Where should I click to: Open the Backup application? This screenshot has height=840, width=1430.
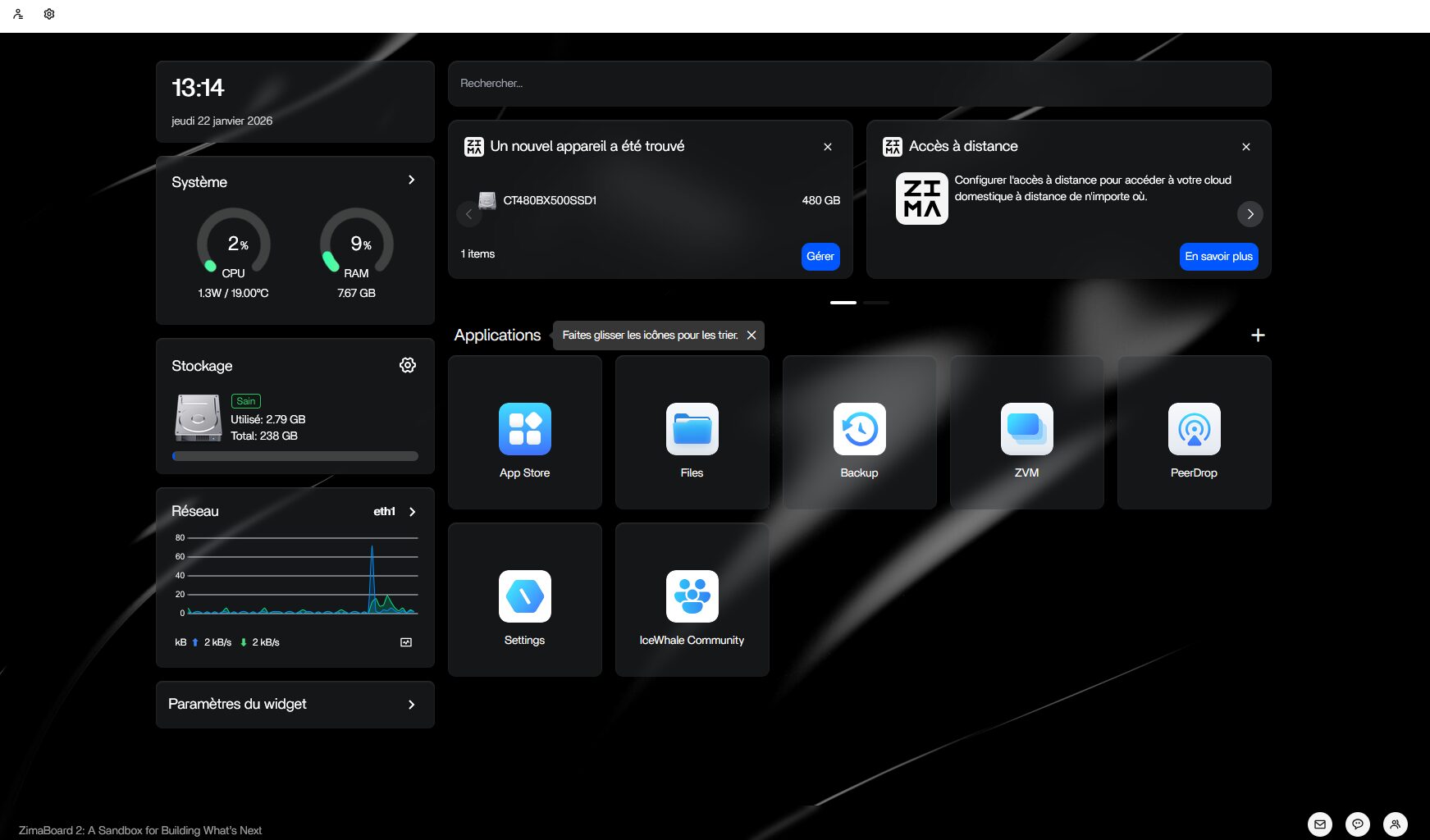pos(859,430)
